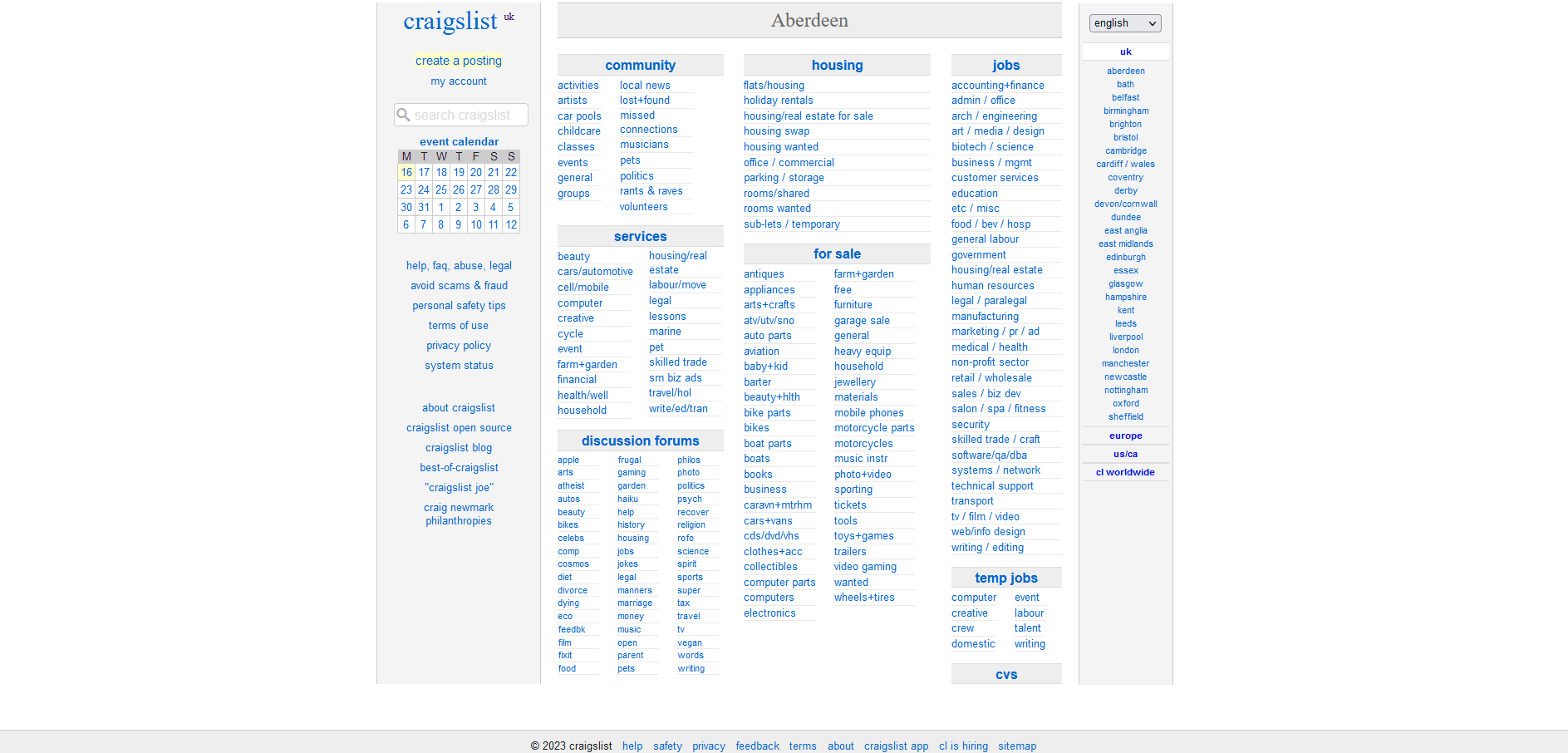
Task: Open craigslist open source link
Action: [x=459, y=428]
